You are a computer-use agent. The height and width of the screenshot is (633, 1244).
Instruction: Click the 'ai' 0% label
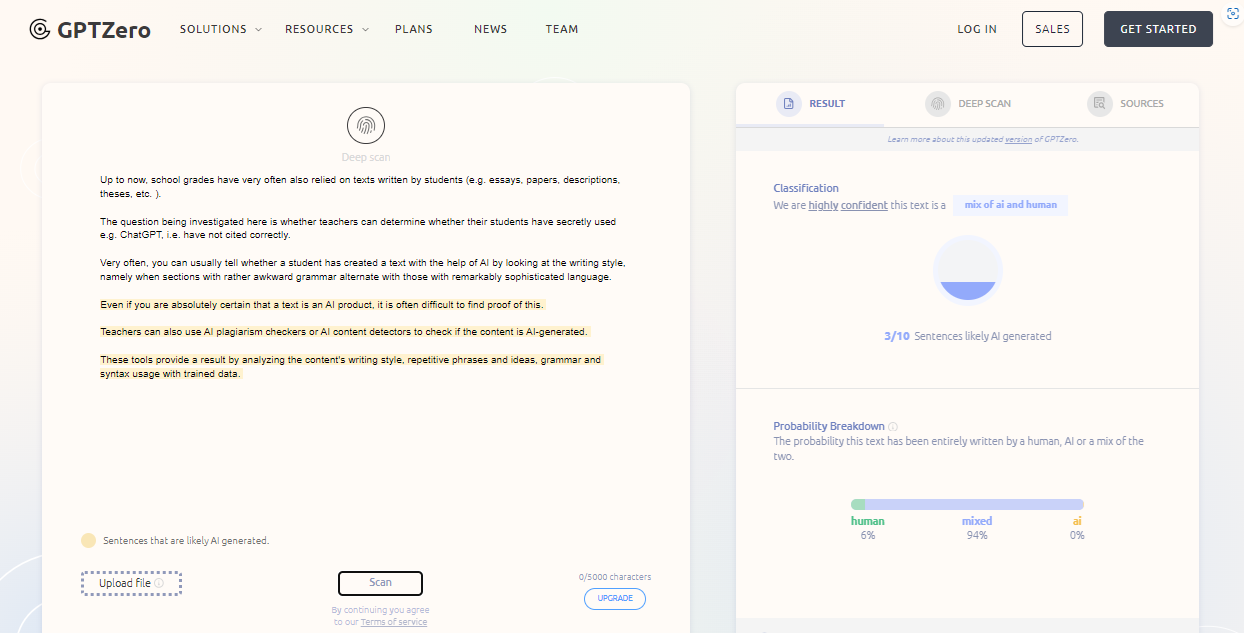[x=1077, y=528]
